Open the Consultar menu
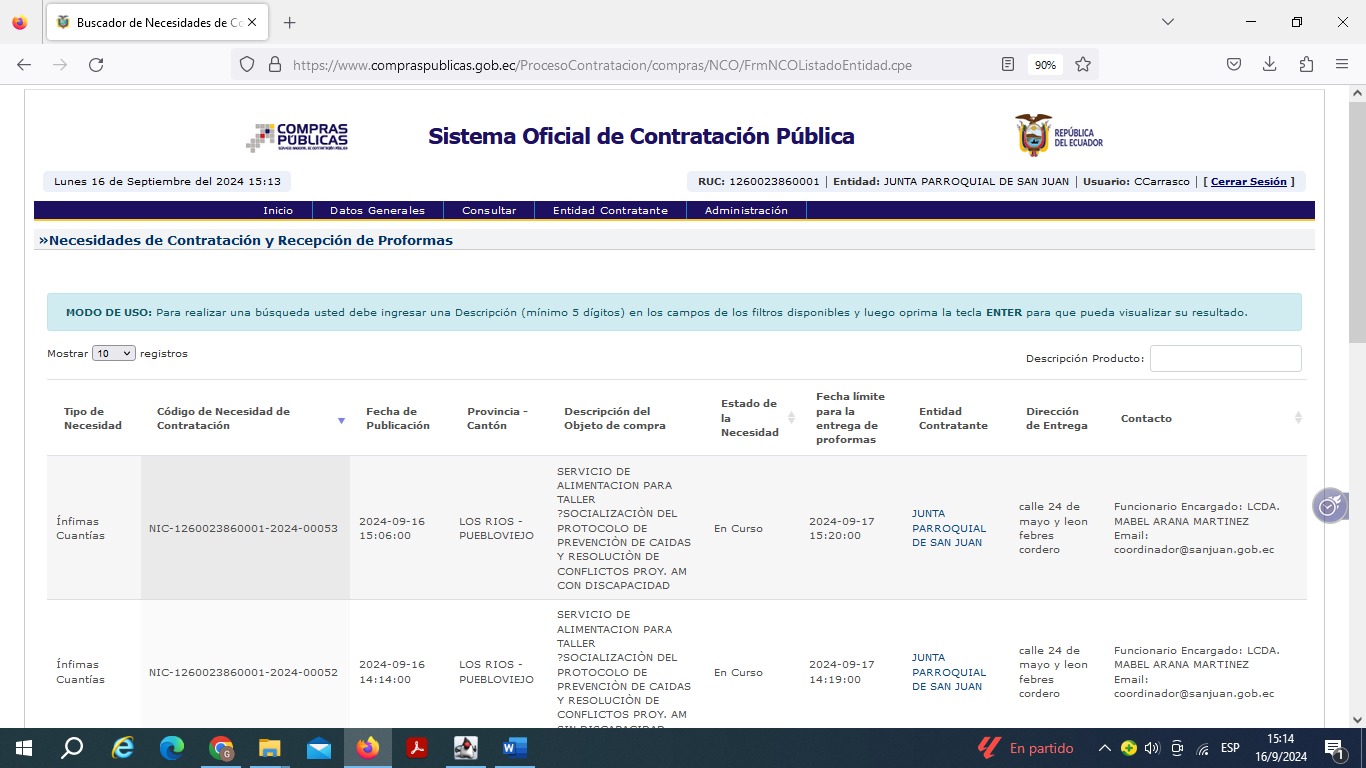 pos(489,211)
